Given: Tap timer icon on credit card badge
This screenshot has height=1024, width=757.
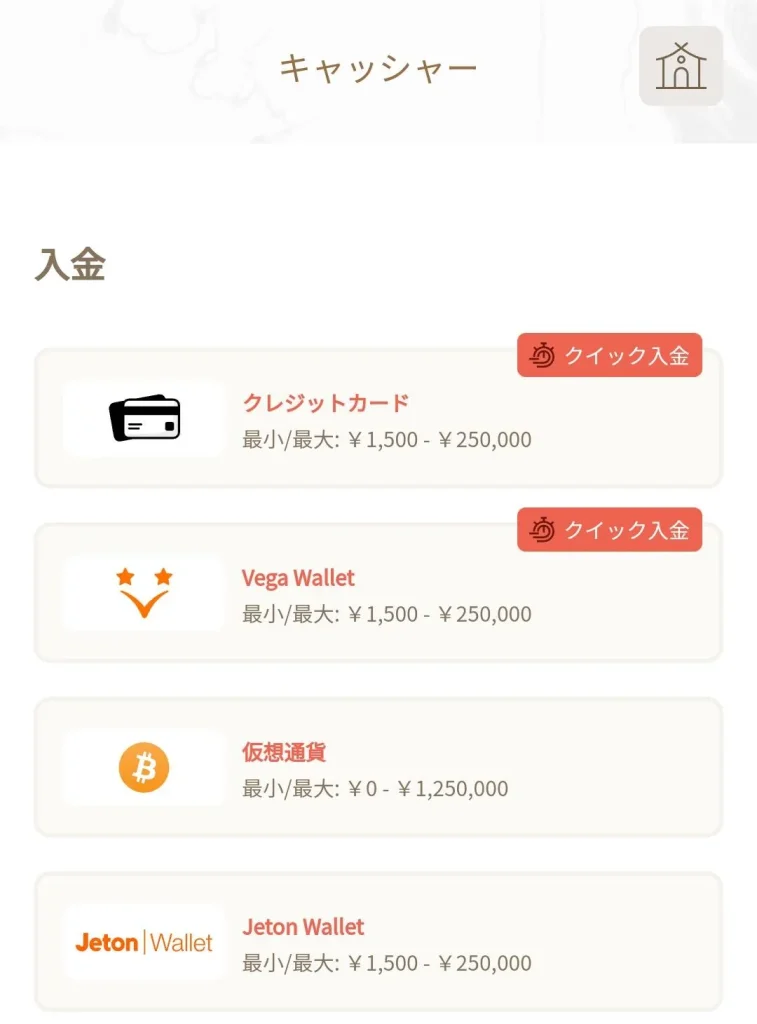Looking at the screenshot, I should (542, 355).
